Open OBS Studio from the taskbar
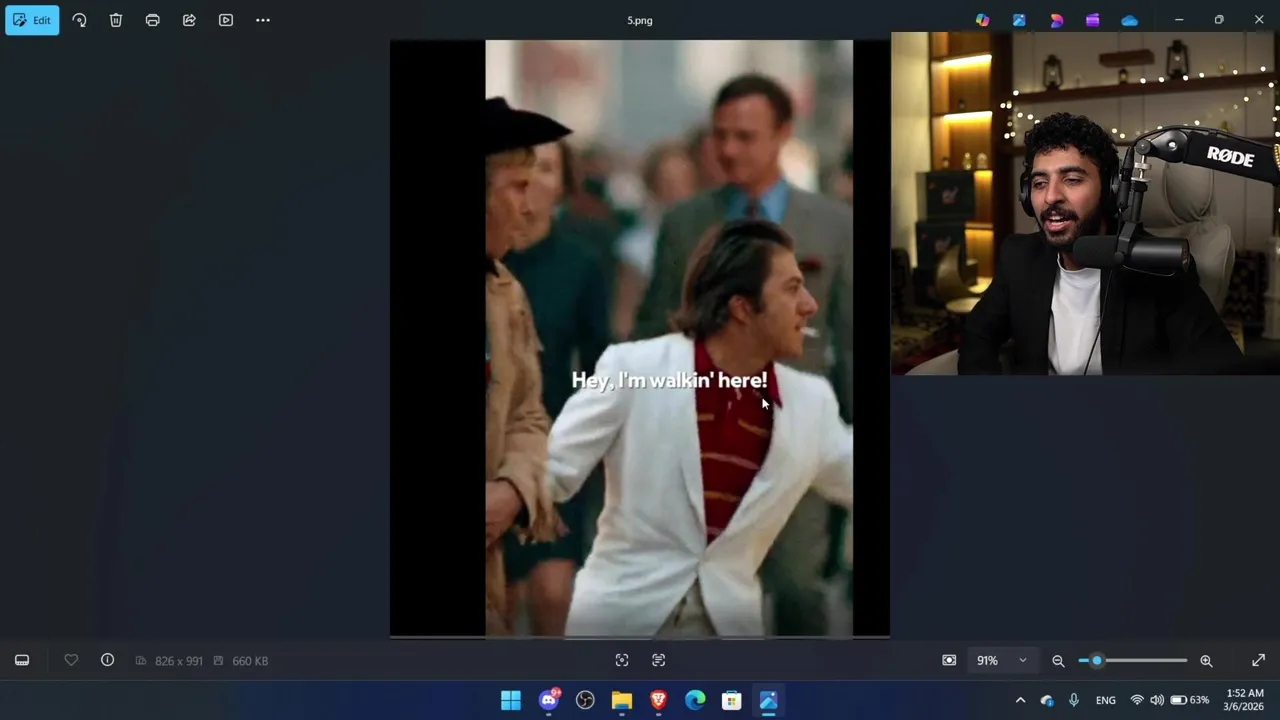 click(585, 700)
